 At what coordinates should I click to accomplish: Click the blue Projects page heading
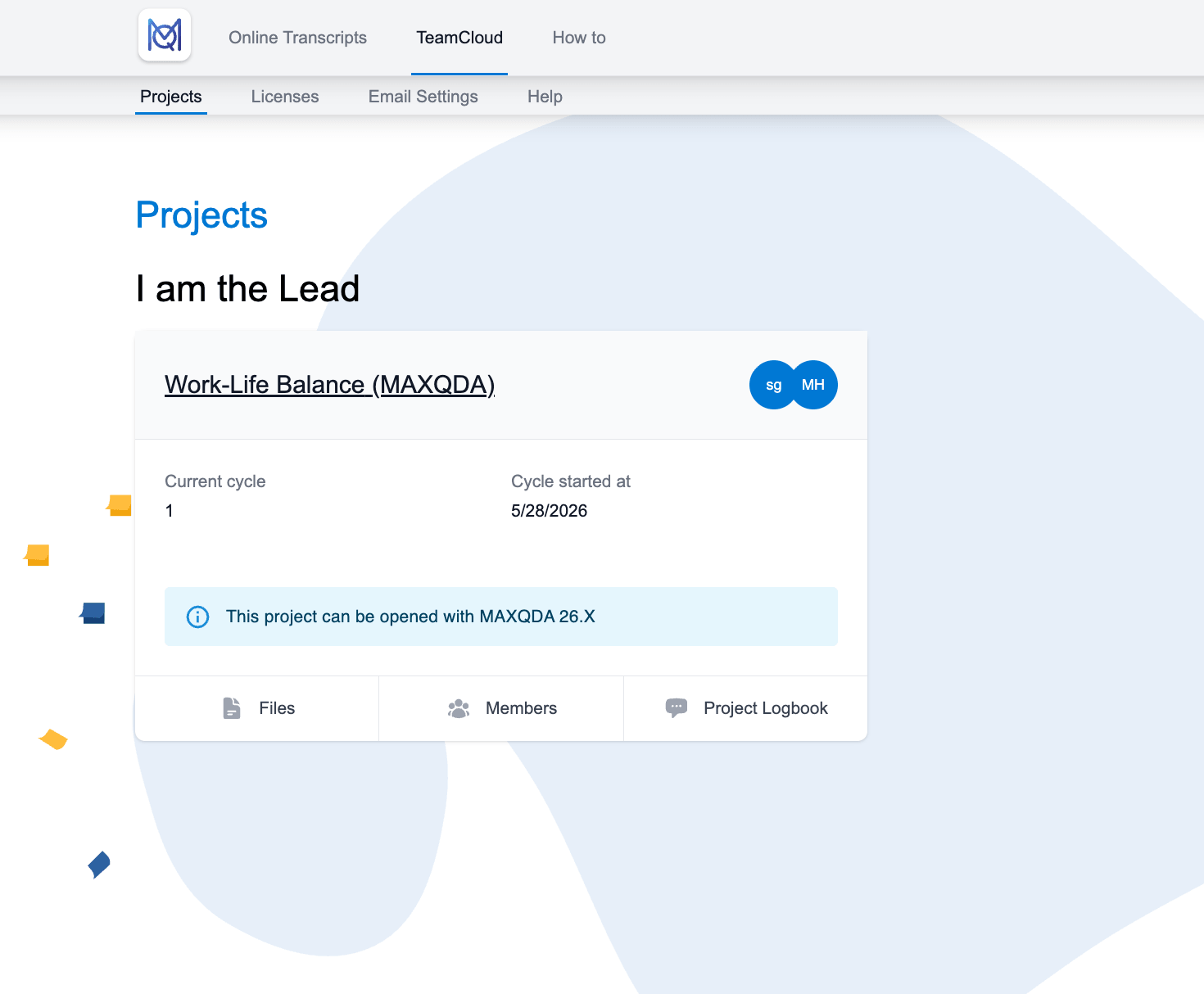201,215
